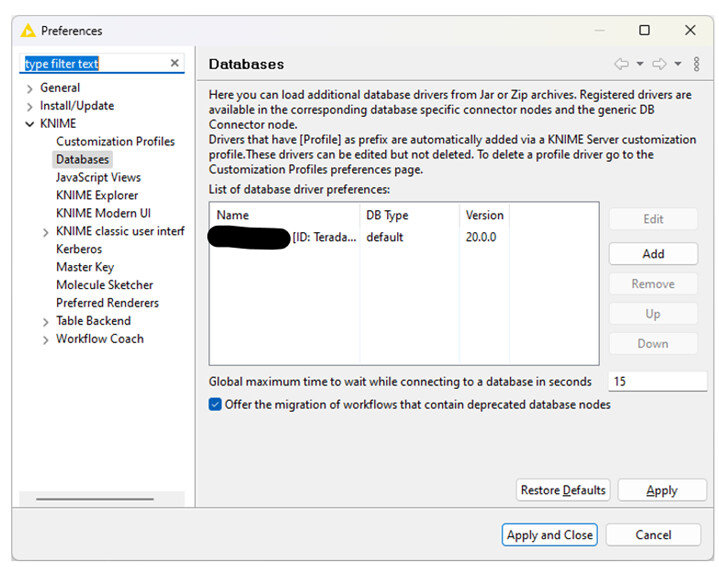Click the Apply and Close button
Viewport: 719px width, 567px height.
[549, 534]
